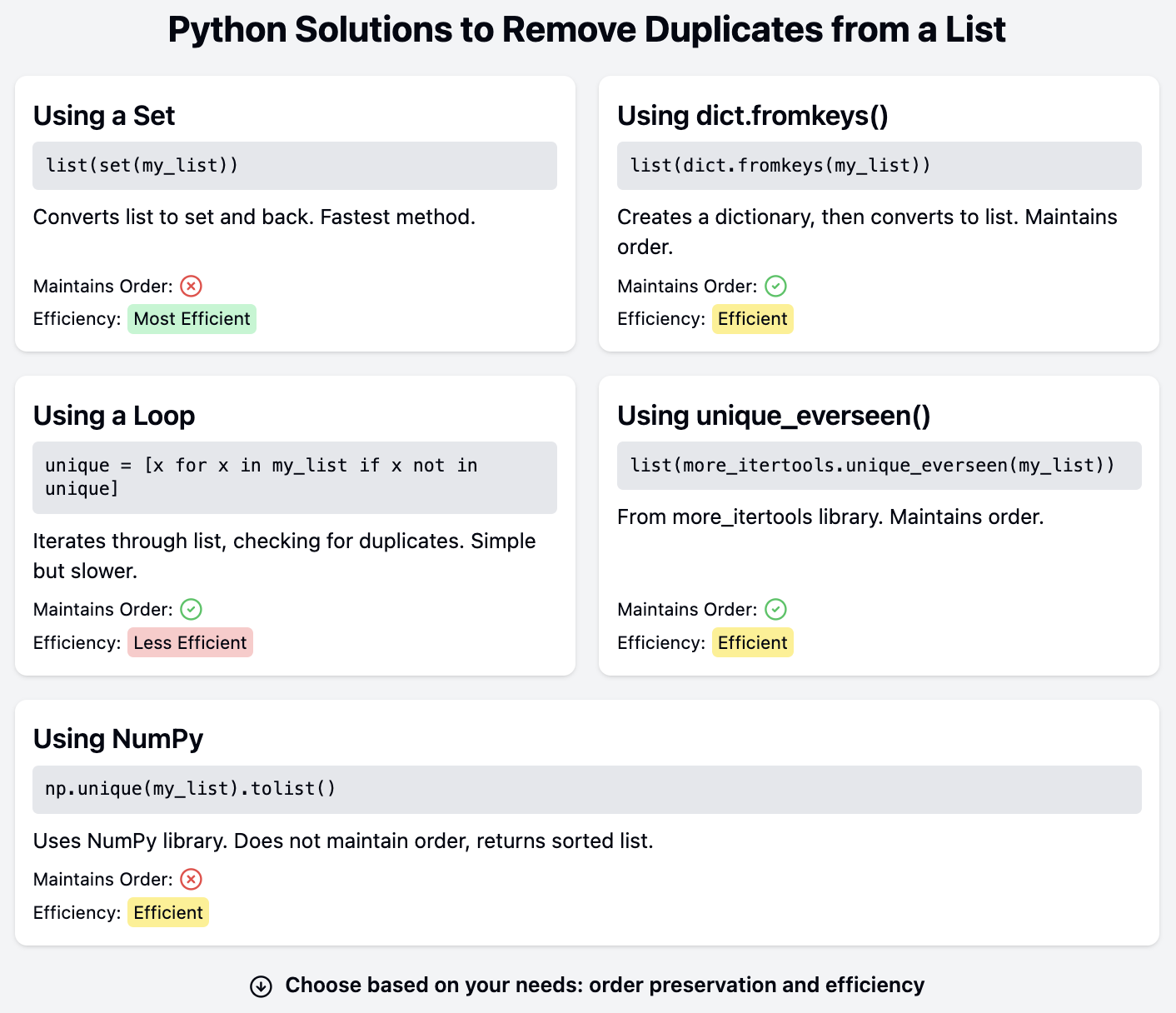Screen dimensions: 1176x1013
Task: Click the list(set(my_list)) code block
Action: [295, 166]
